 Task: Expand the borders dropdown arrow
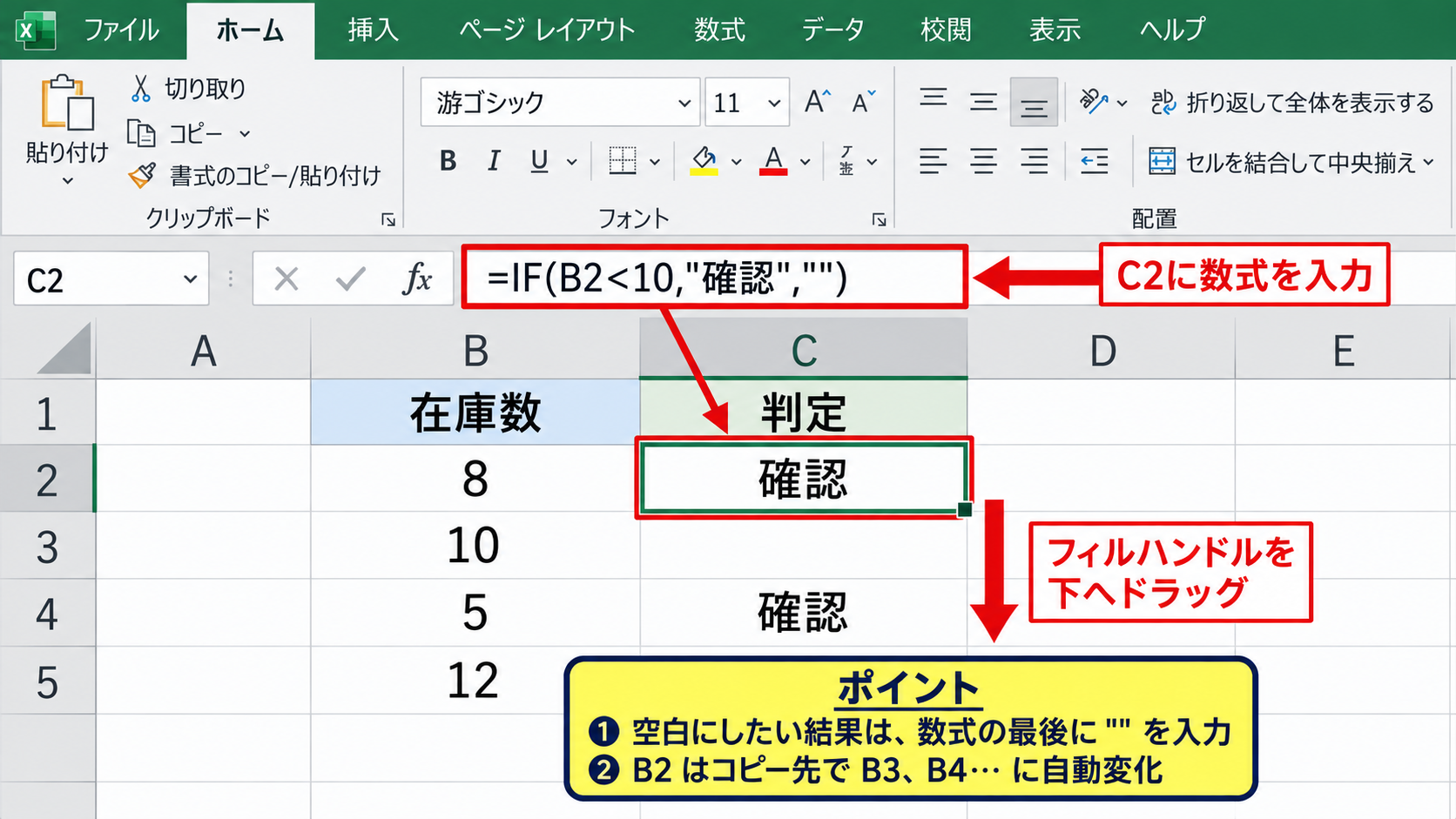coord(655,162)
